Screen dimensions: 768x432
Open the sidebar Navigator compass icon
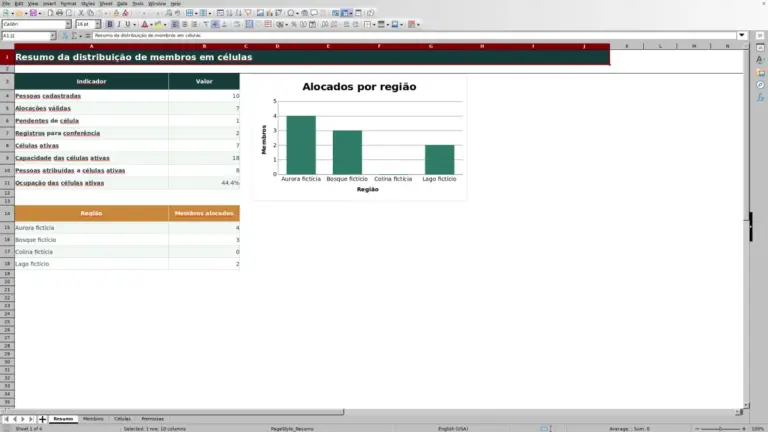click(760, 85)
